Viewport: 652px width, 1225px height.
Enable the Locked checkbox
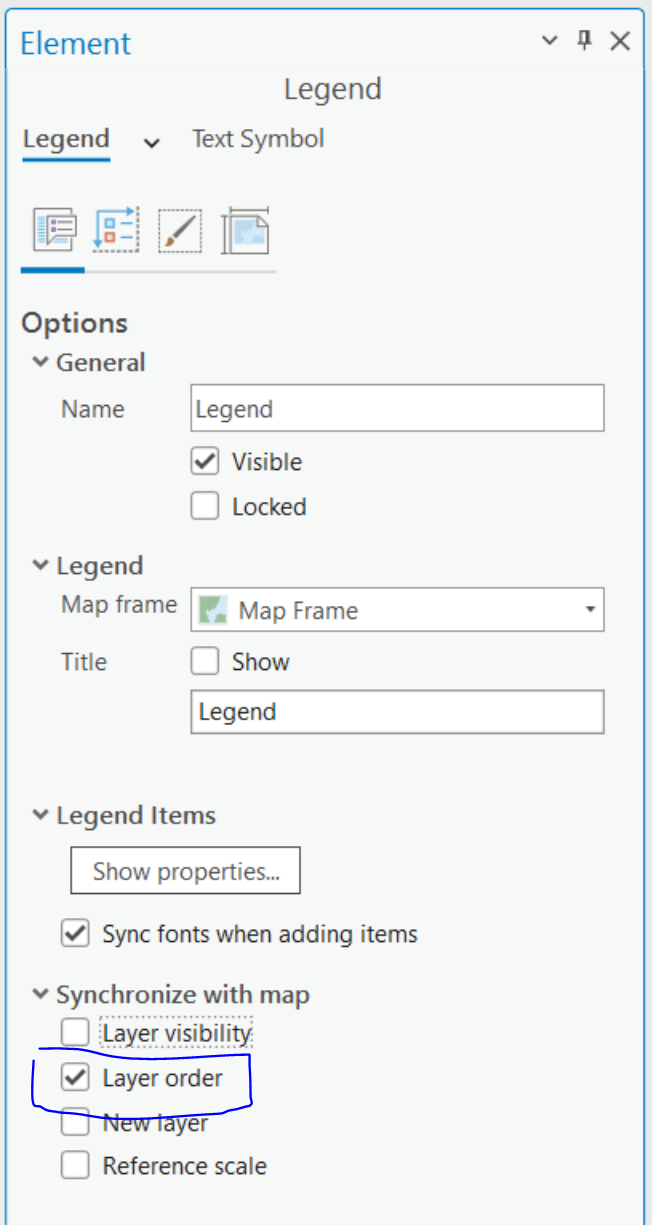pyautogui.click(x=205, y=507)
